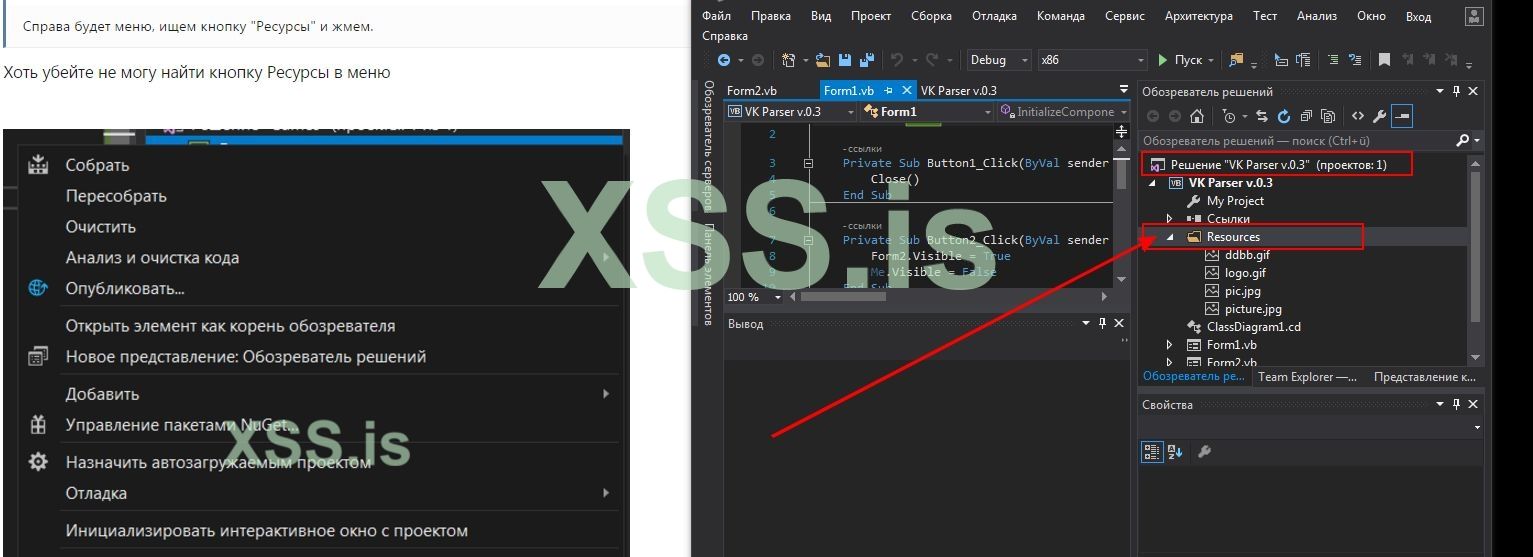This screenshot has width=1533, height=557.
Task: Toggle Categorized view in Properties panel
Action: [x=1152, y=452]
